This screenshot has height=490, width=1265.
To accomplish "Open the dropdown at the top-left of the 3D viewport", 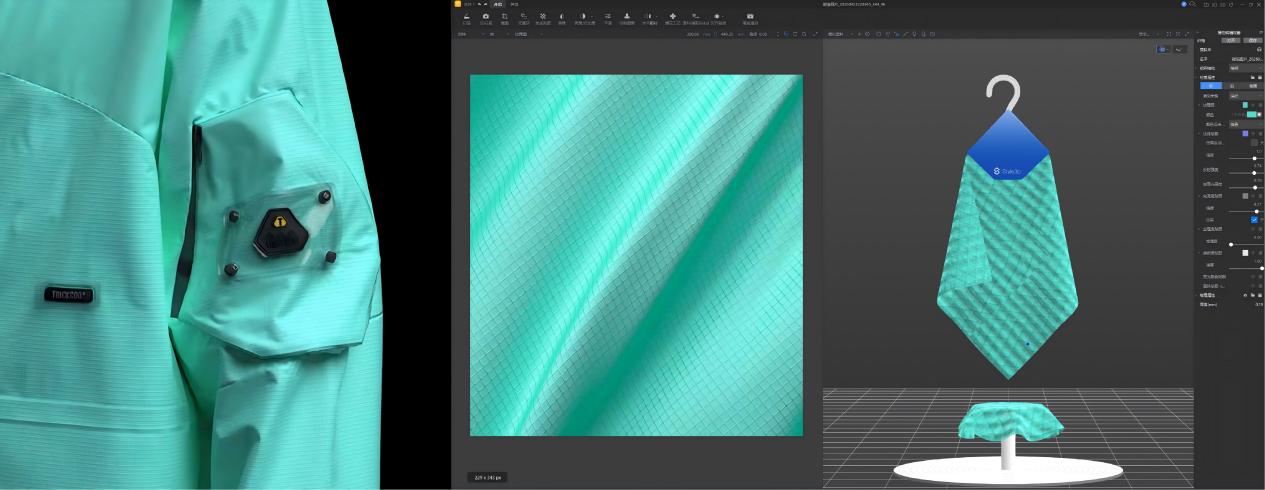I will (x=841, y=34).
